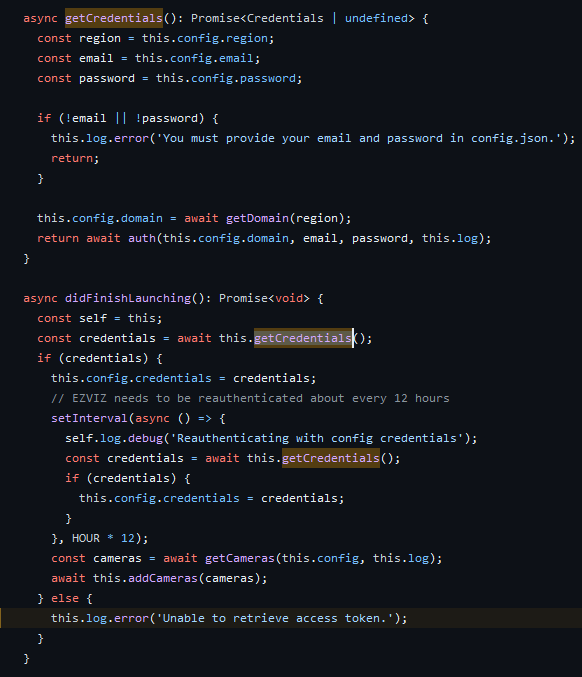Click the 'Unable to retrieve access token.' string
582x677 pixels.
click(278, 618)
